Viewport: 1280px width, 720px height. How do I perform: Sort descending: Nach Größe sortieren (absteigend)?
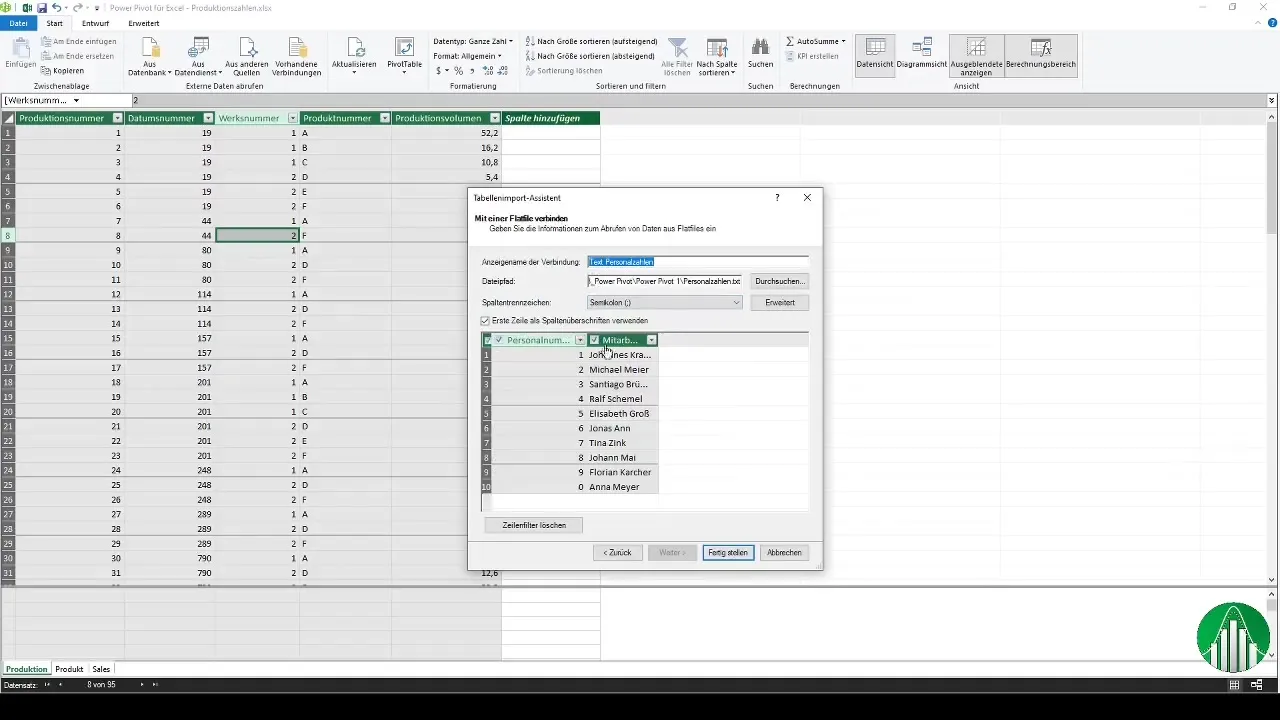pyautogui.click(x=590, y=56)
